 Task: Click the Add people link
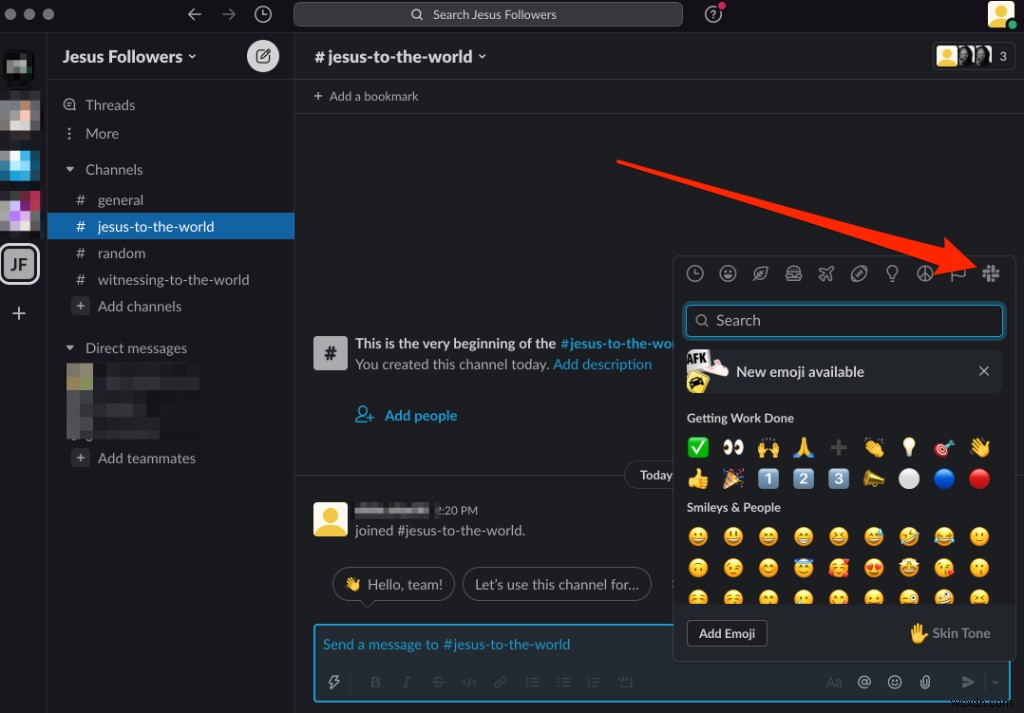(x=420, y=415)
